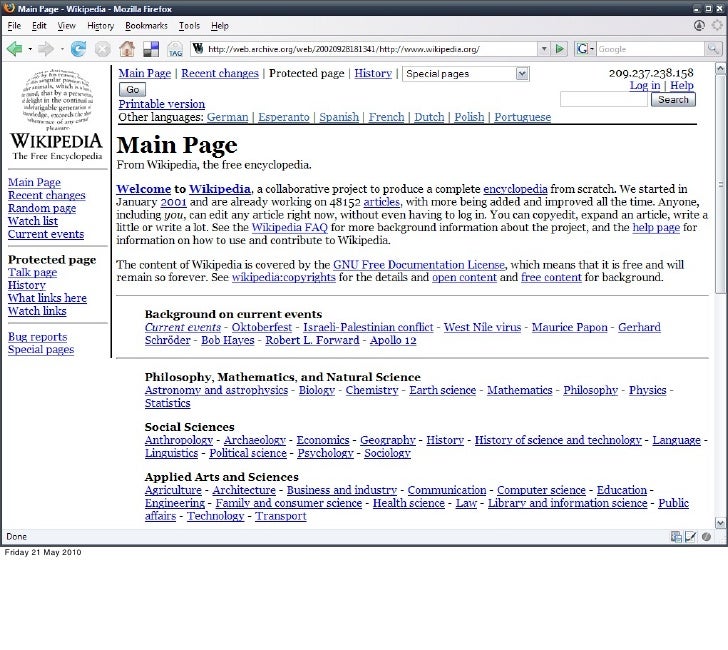Open the Google search engine selector
The image size is (728, 650).
(585, 49)
